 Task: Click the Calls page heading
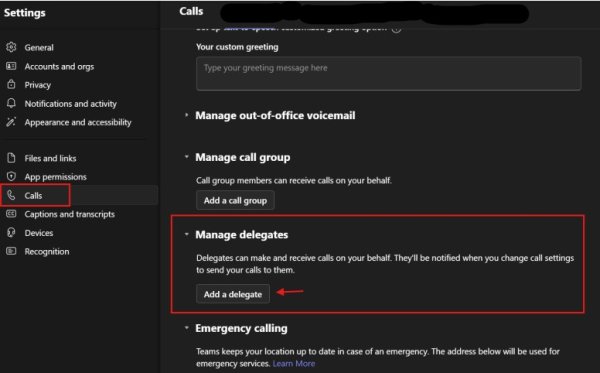pyautogui.click(x=191, y=11)
